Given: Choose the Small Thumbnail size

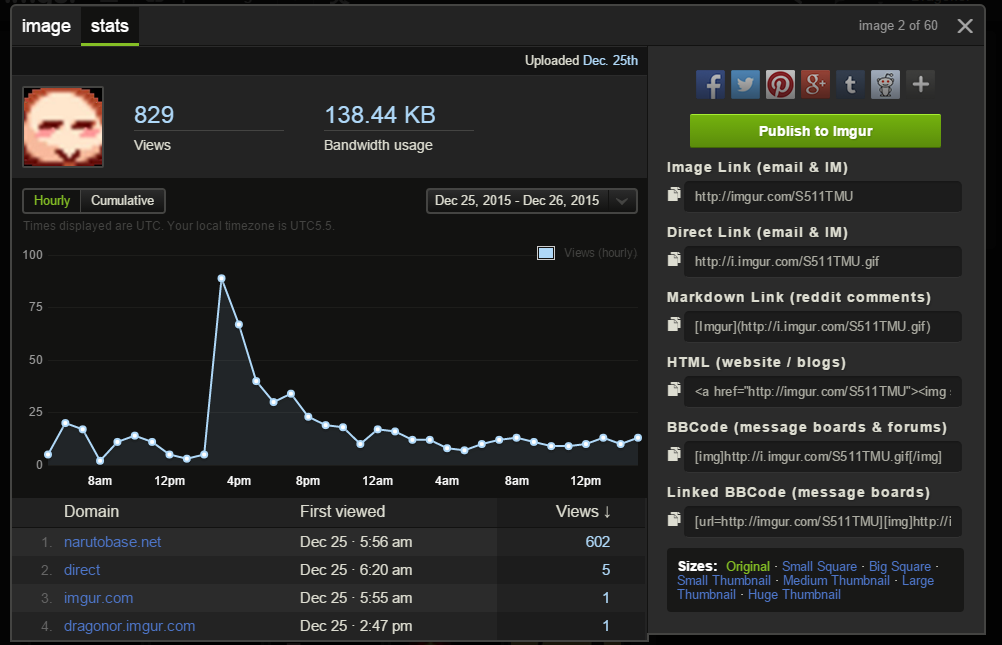Looking at the screenshot, I should click(x=724, y=580).
